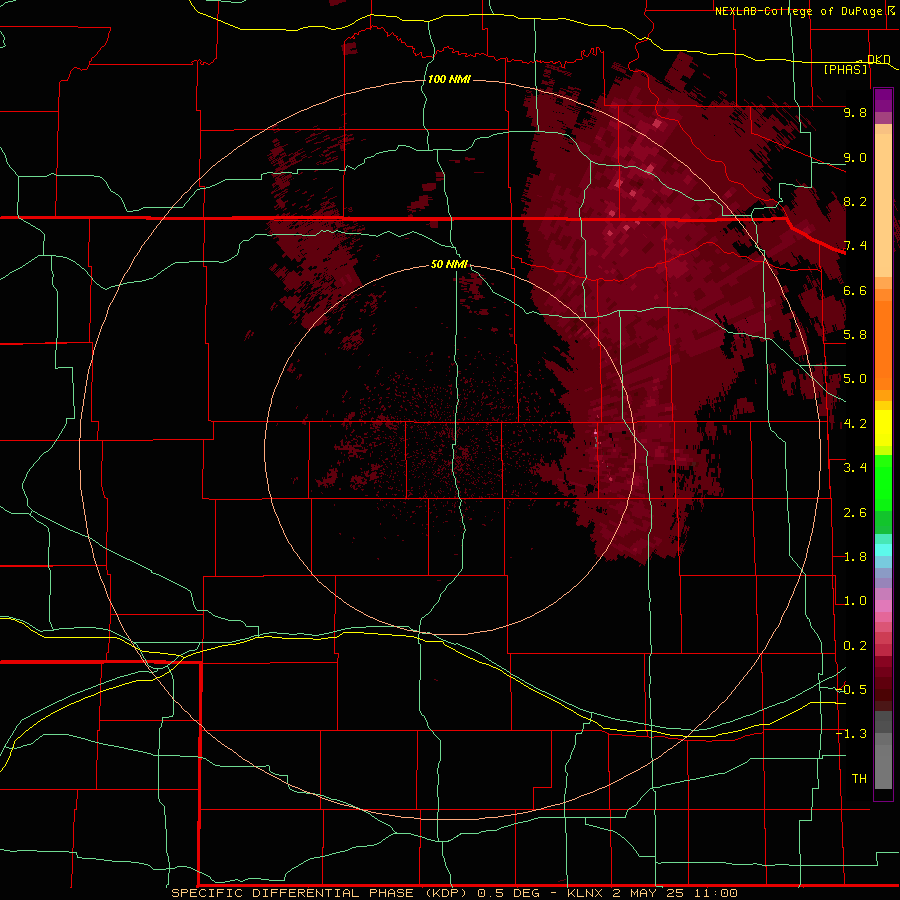Pick the yellow color bar segment
Image resolution: width=900 pixels, height=900 pixels.
[883, 428]
